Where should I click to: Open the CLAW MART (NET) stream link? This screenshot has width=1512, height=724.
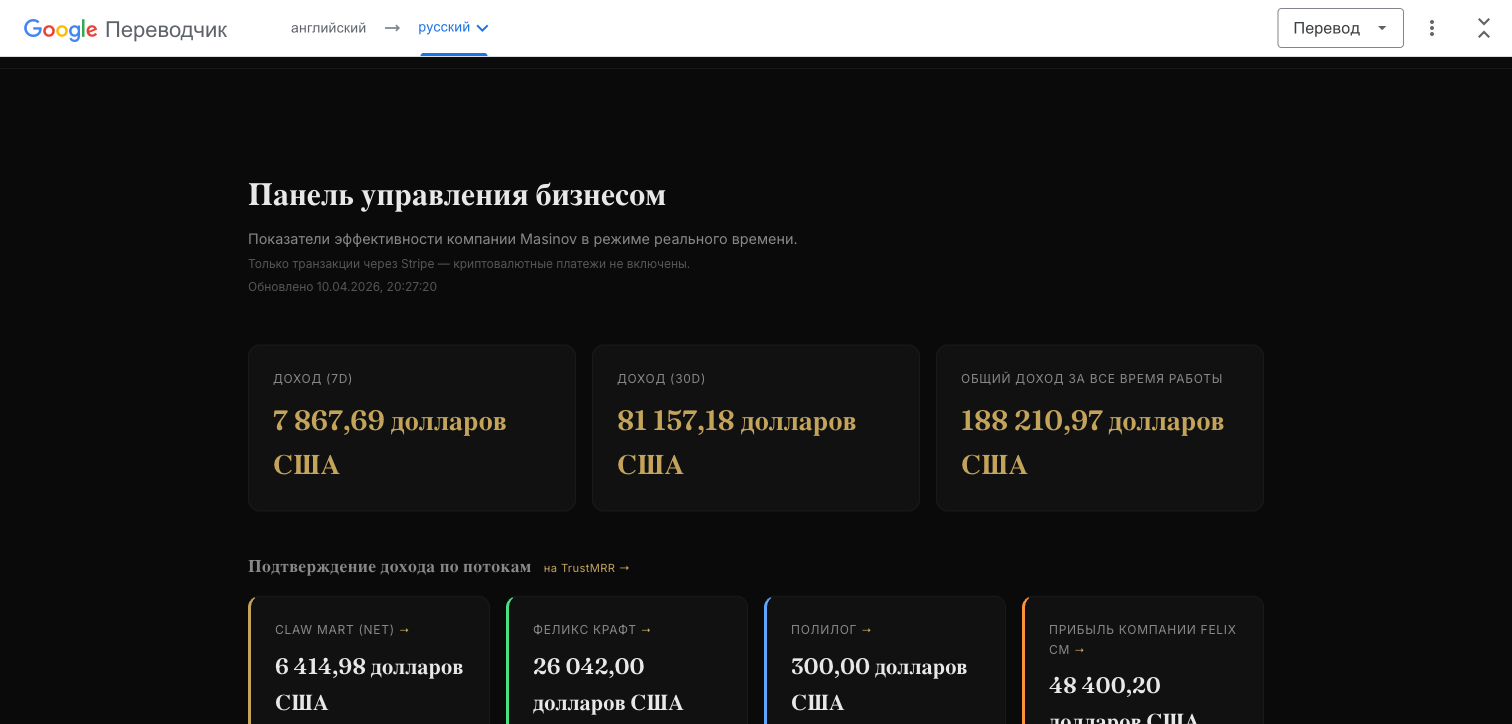click(x=343, y=630)
